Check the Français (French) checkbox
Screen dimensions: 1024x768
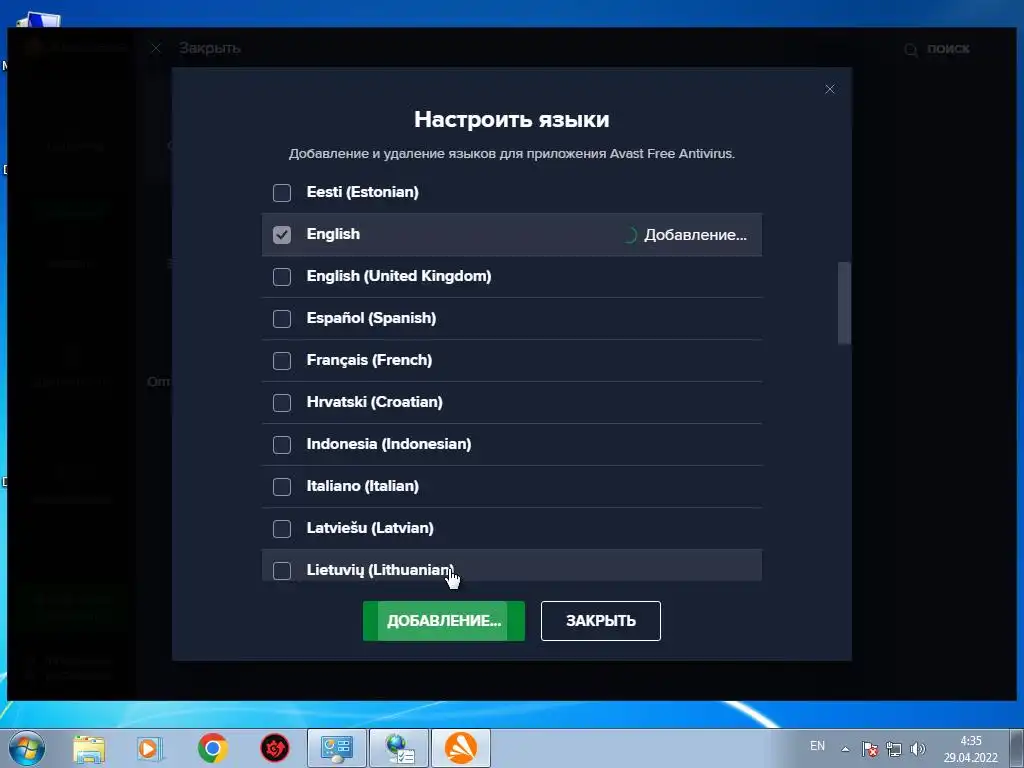pos(281,360)
